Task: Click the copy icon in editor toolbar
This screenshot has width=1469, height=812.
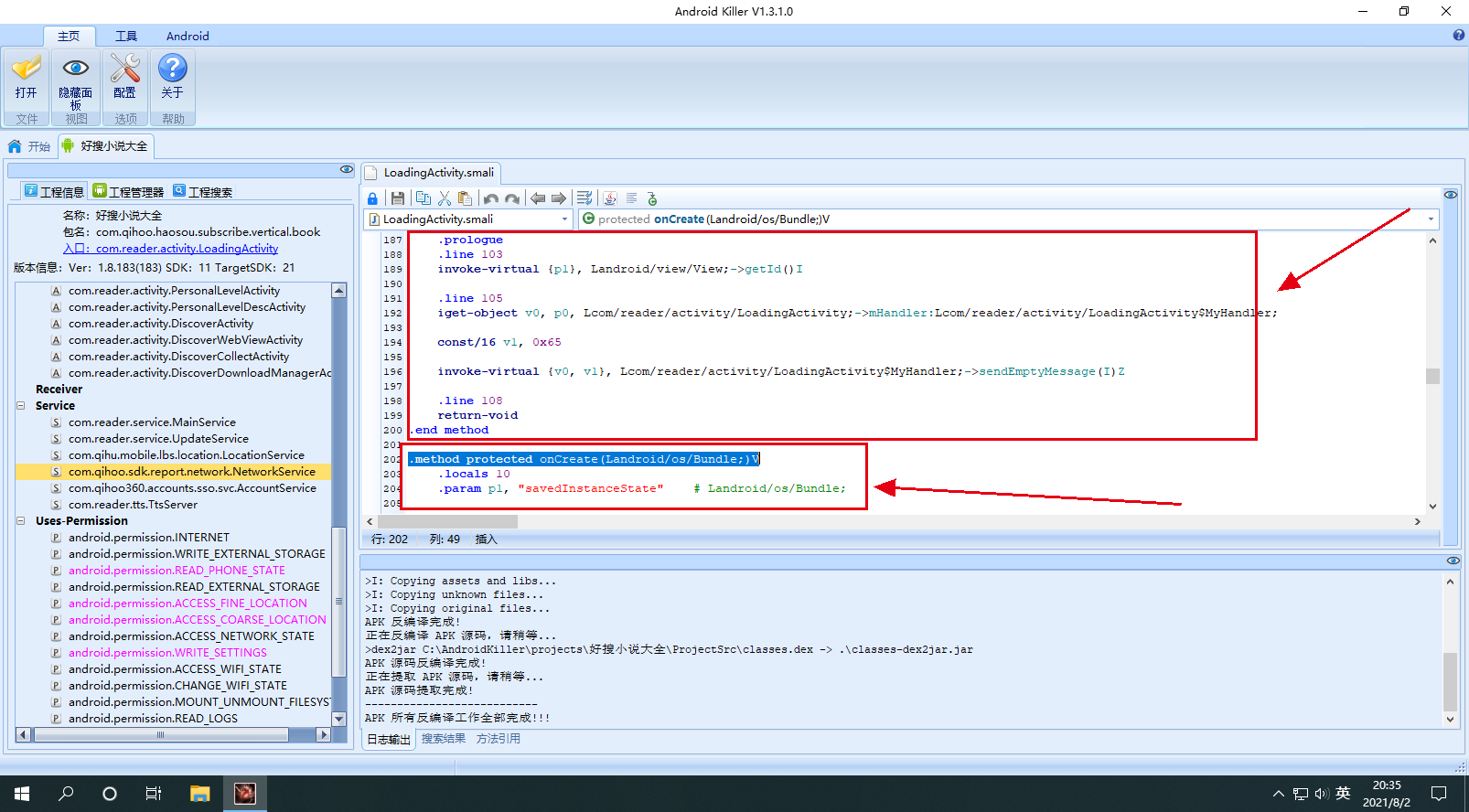Action: click(x=423, y=198)
